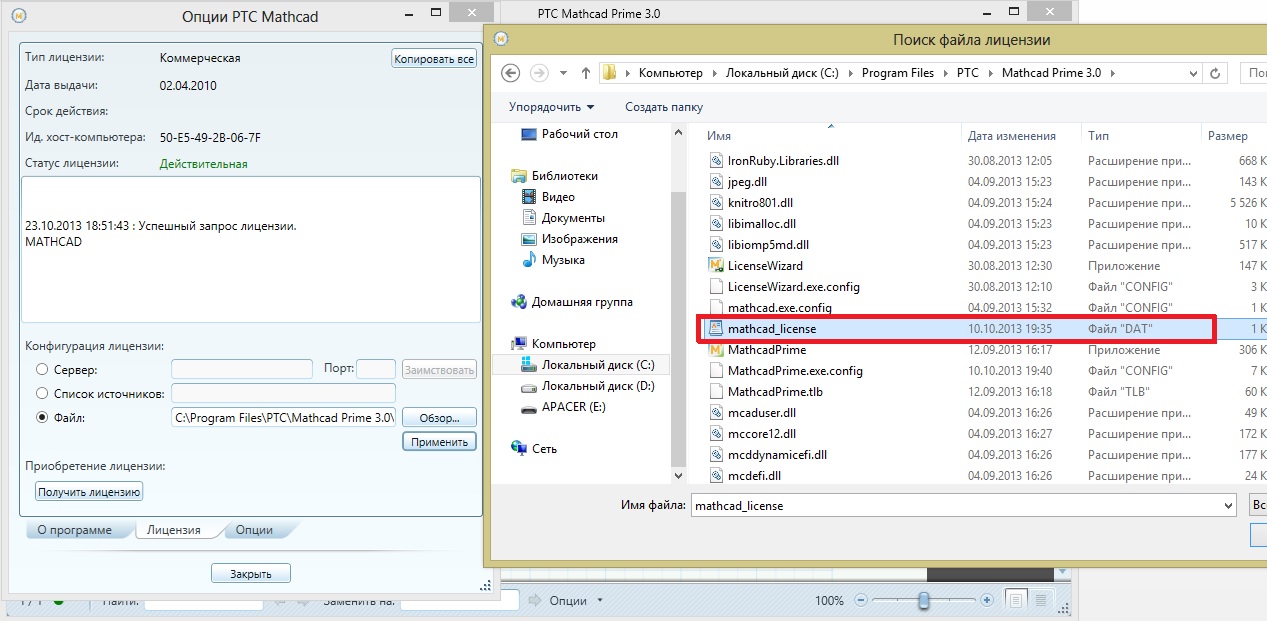Select knitro801.dll file icon
The height and width of the screenshot is (621, 1267).
pos(715,203)
